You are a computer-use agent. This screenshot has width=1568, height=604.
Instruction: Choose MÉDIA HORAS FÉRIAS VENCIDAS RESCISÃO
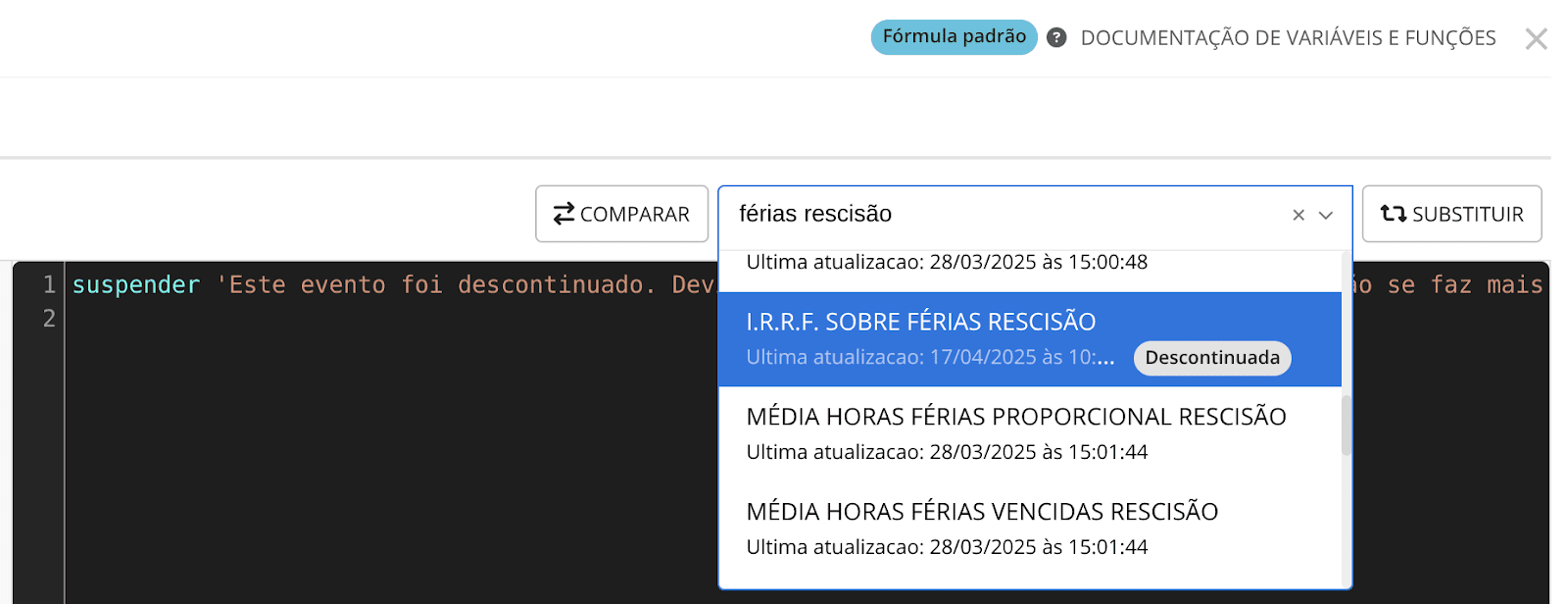tap(982, 513)
